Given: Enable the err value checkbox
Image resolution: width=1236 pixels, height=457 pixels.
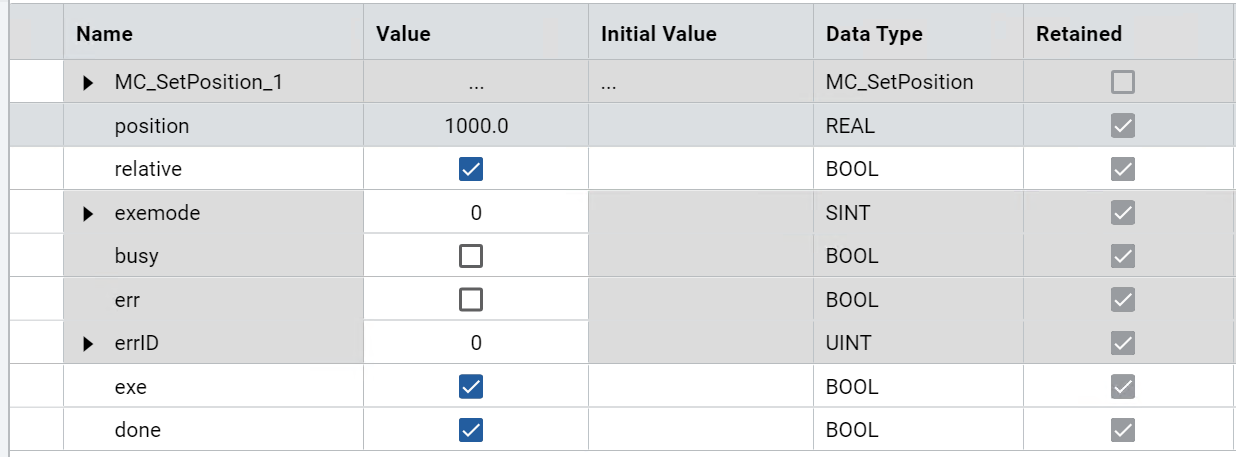Looking at the screenshot, I should [x=470, y=300].
